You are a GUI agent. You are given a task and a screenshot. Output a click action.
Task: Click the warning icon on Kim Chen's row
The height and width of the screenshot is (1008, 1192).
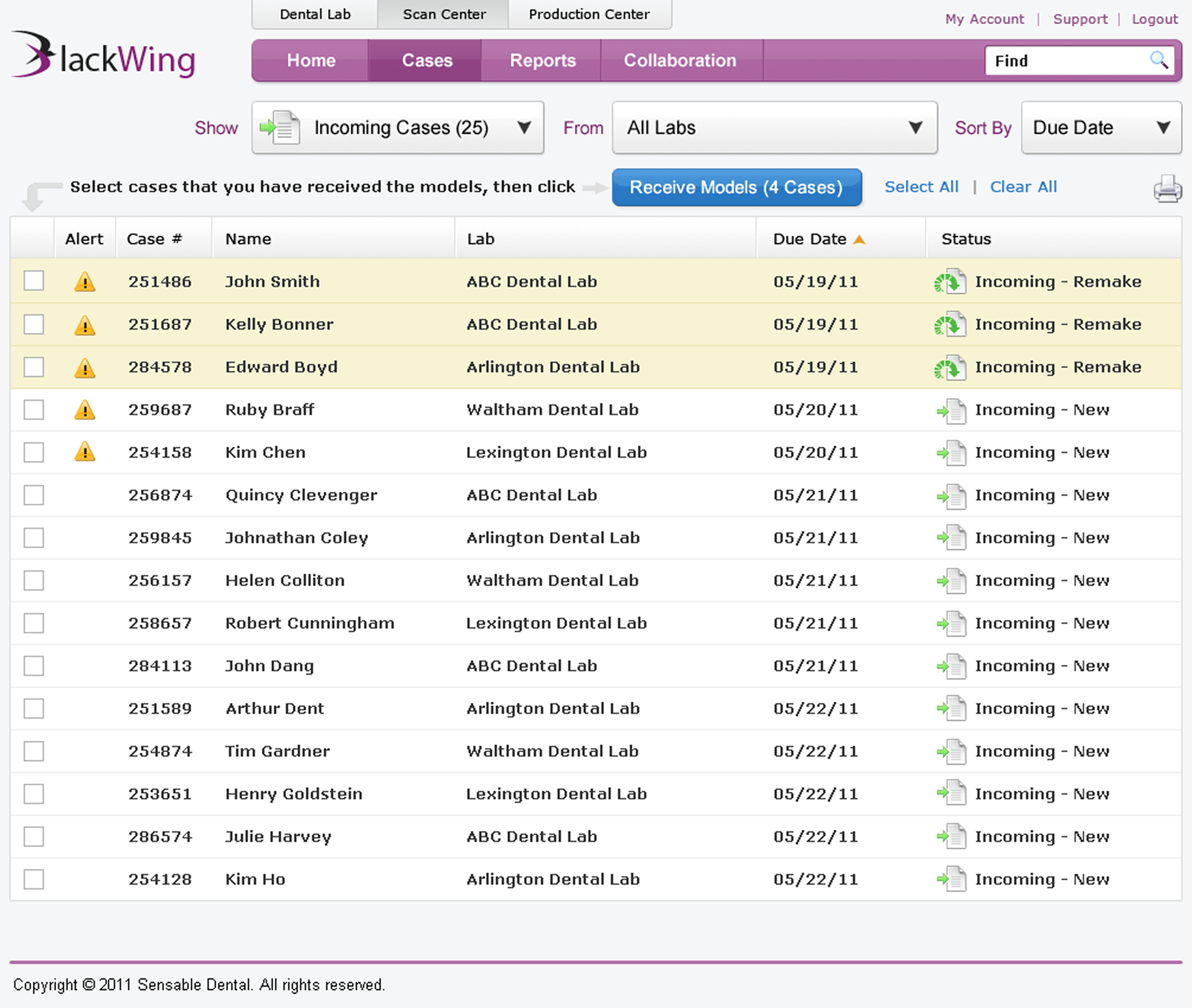tap(85, 452)
